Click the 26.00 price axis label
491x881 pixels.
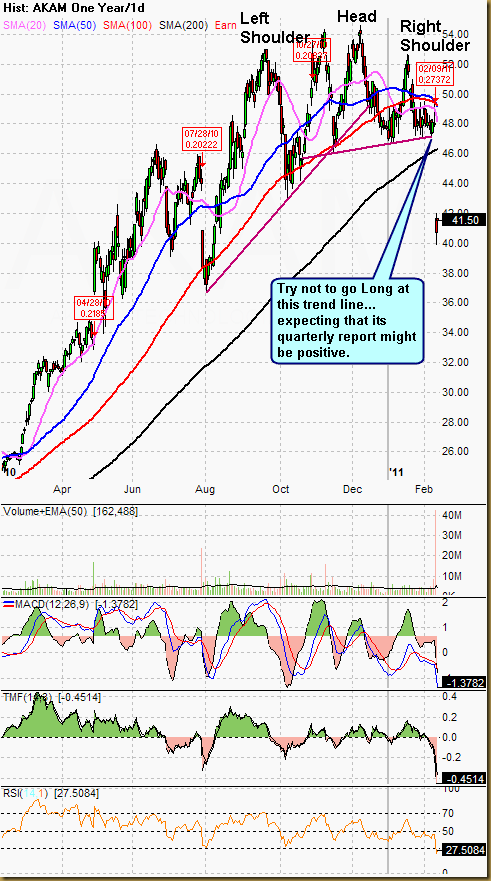click(457, 451)
